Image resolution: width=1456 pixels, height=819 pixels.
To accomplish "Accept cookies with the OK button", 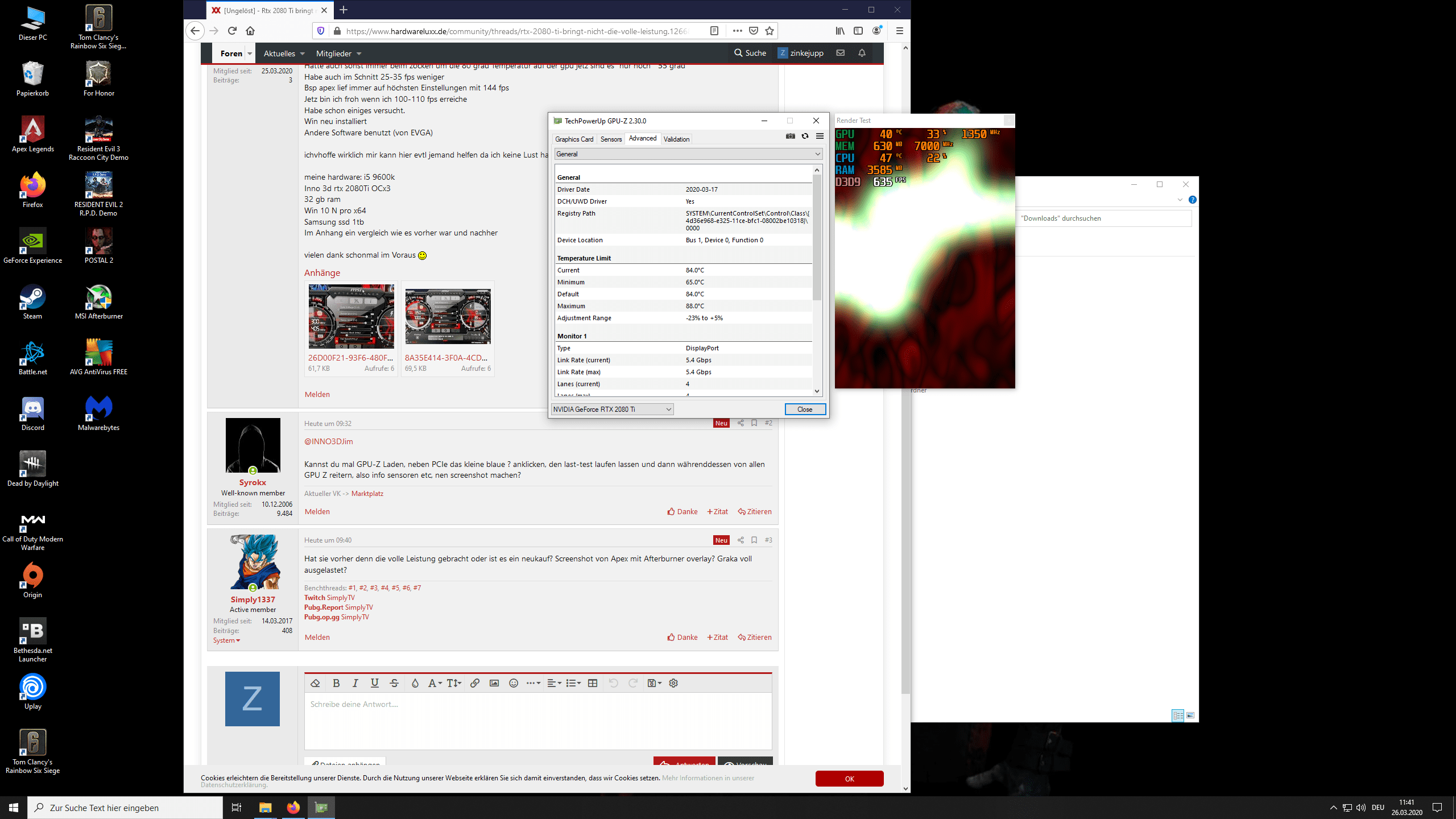I will [849, 779].
